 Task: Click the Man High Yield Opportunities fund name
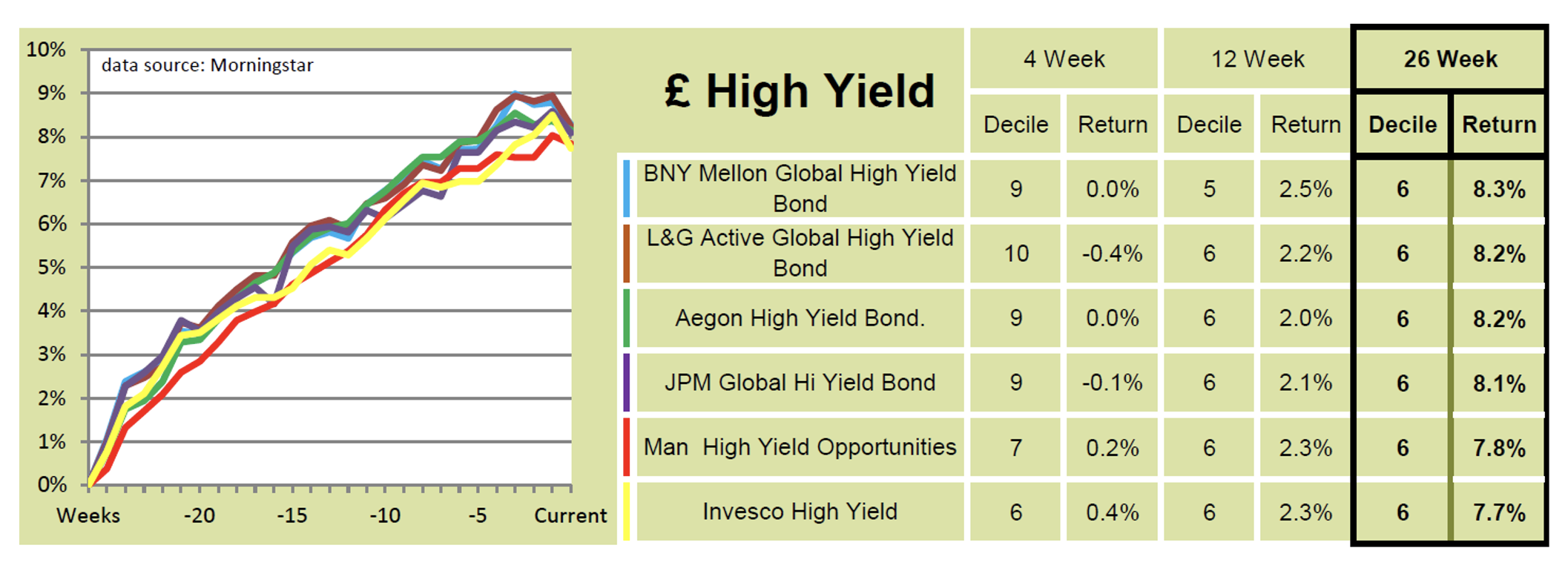[800, 447]
